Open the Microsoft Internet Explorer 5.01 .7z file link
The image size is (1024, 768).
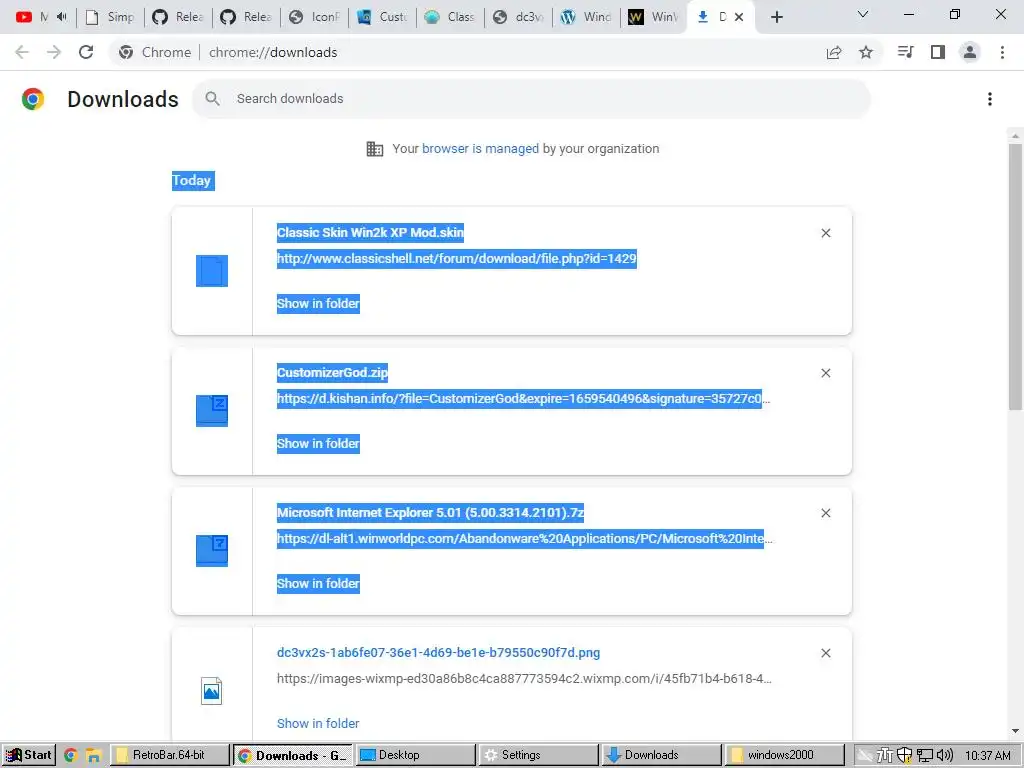click(x=430, y=513)
